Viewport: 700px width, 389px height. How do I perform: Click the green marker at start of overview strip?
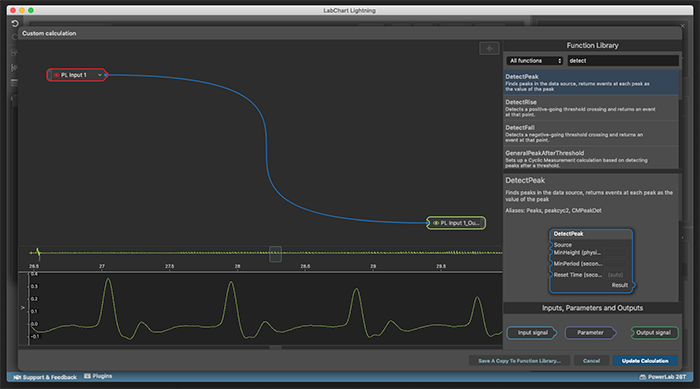[x=38, y=253]
